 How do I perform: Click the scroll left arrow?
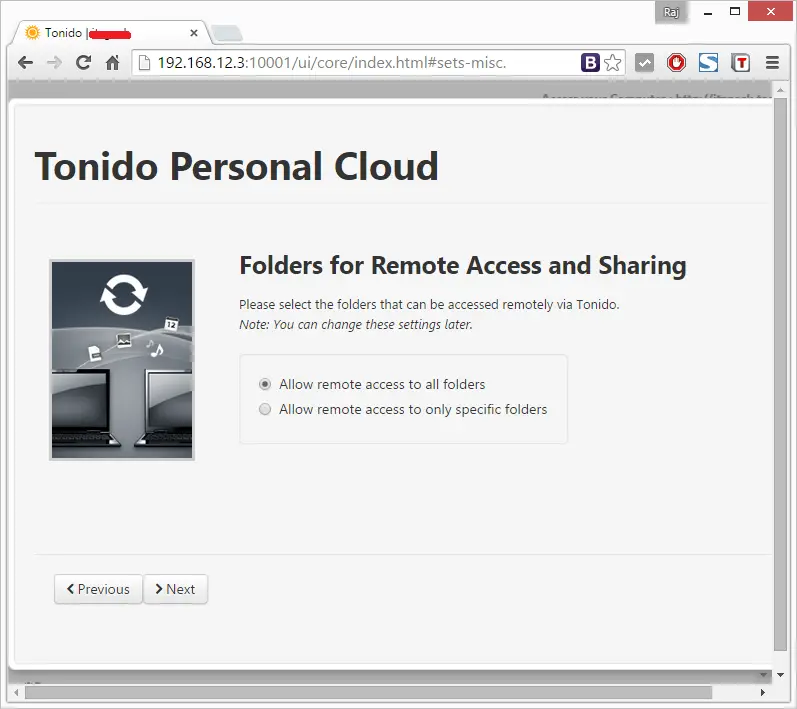16,692
